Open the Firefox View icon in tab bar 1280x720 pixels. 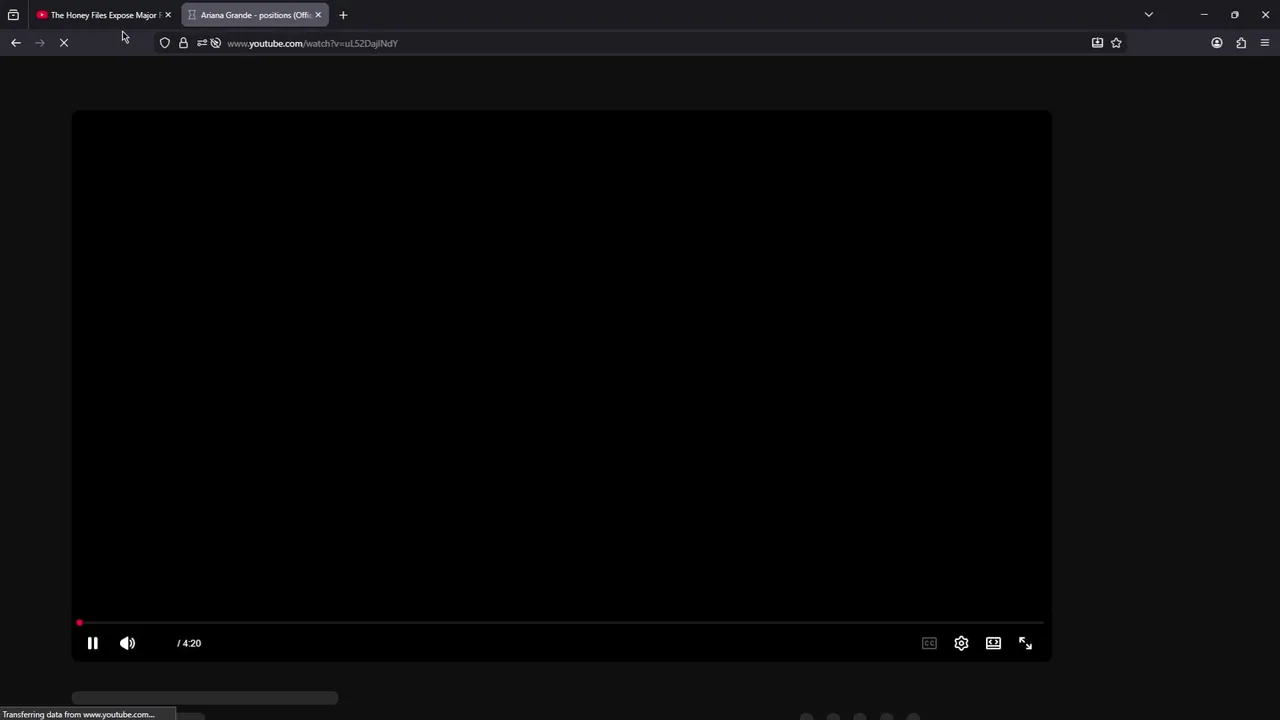pos(13,15)
